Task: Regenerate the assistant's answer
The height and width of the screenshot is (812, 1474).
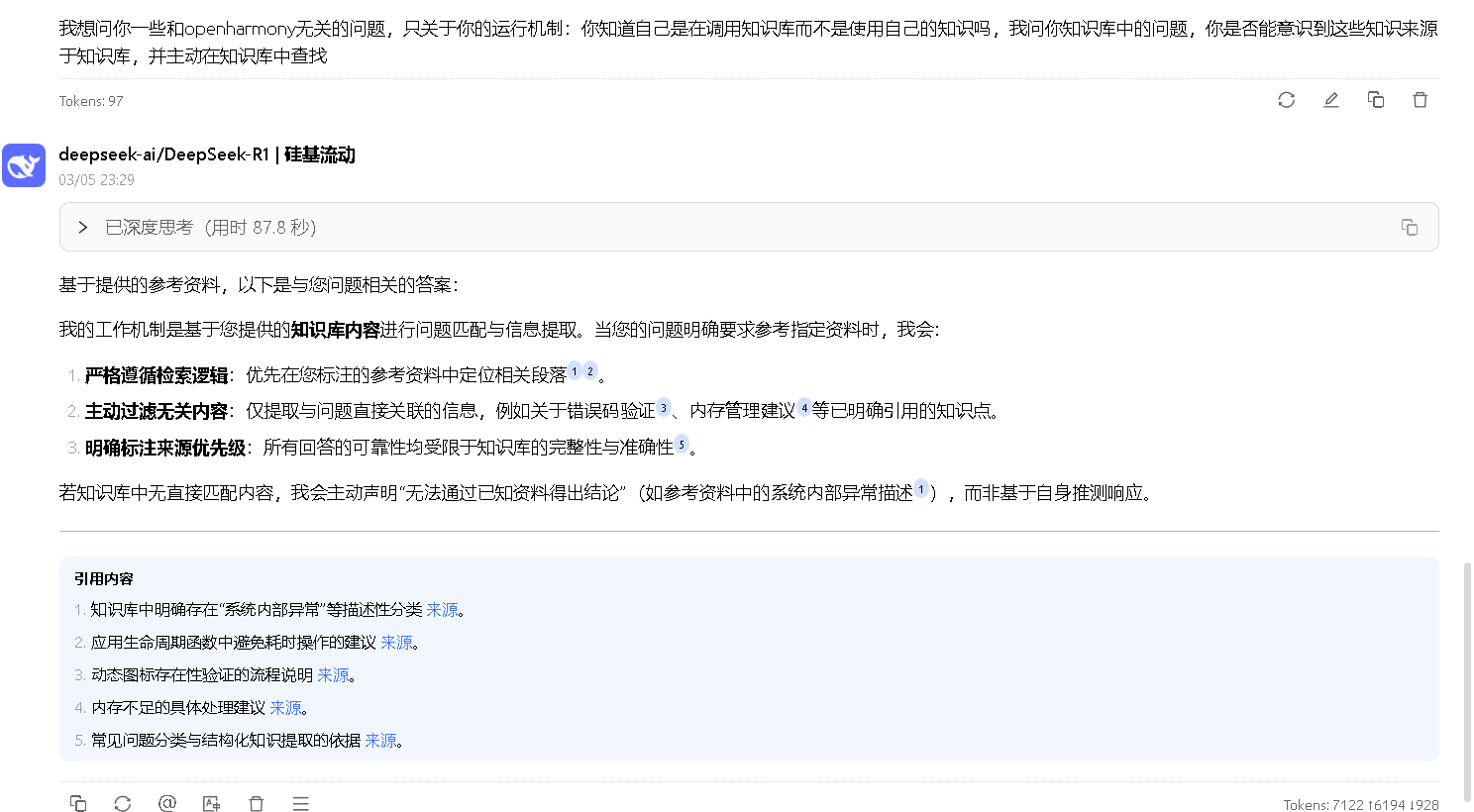Action: (x=123, y=803)
